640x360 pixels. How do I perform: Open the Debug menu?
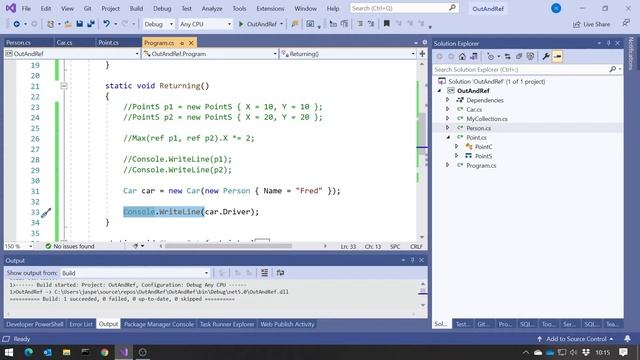point(162,8)
